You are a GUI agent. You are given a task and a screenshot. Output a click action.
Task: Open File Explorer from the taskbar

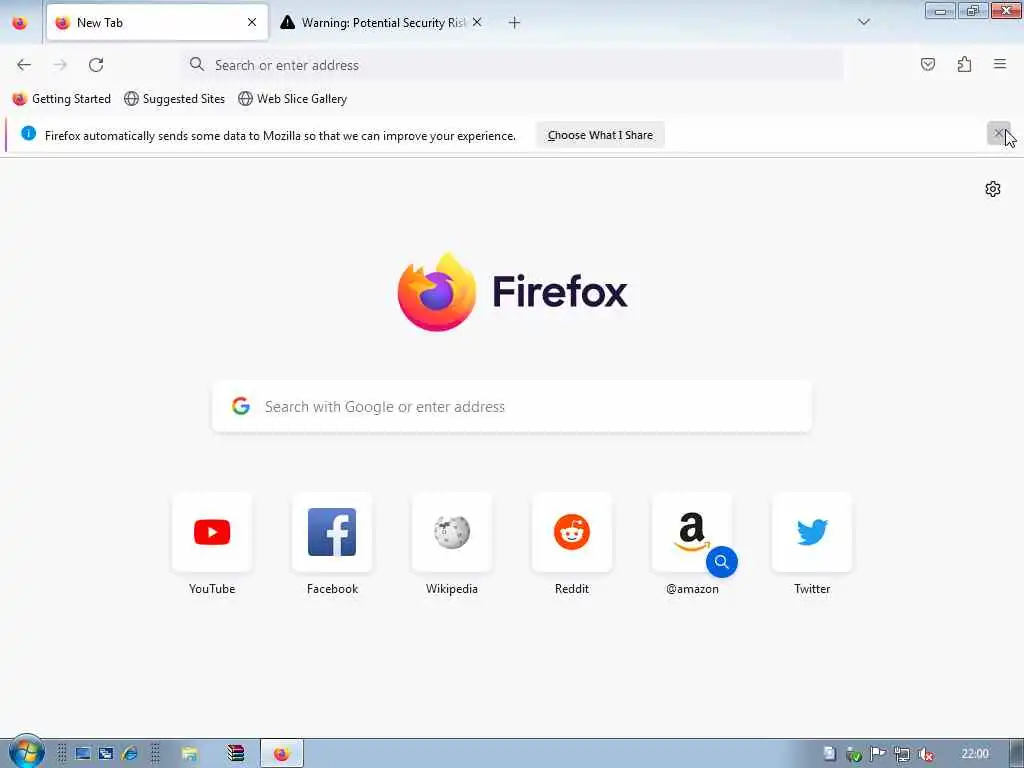coord(189,754)
